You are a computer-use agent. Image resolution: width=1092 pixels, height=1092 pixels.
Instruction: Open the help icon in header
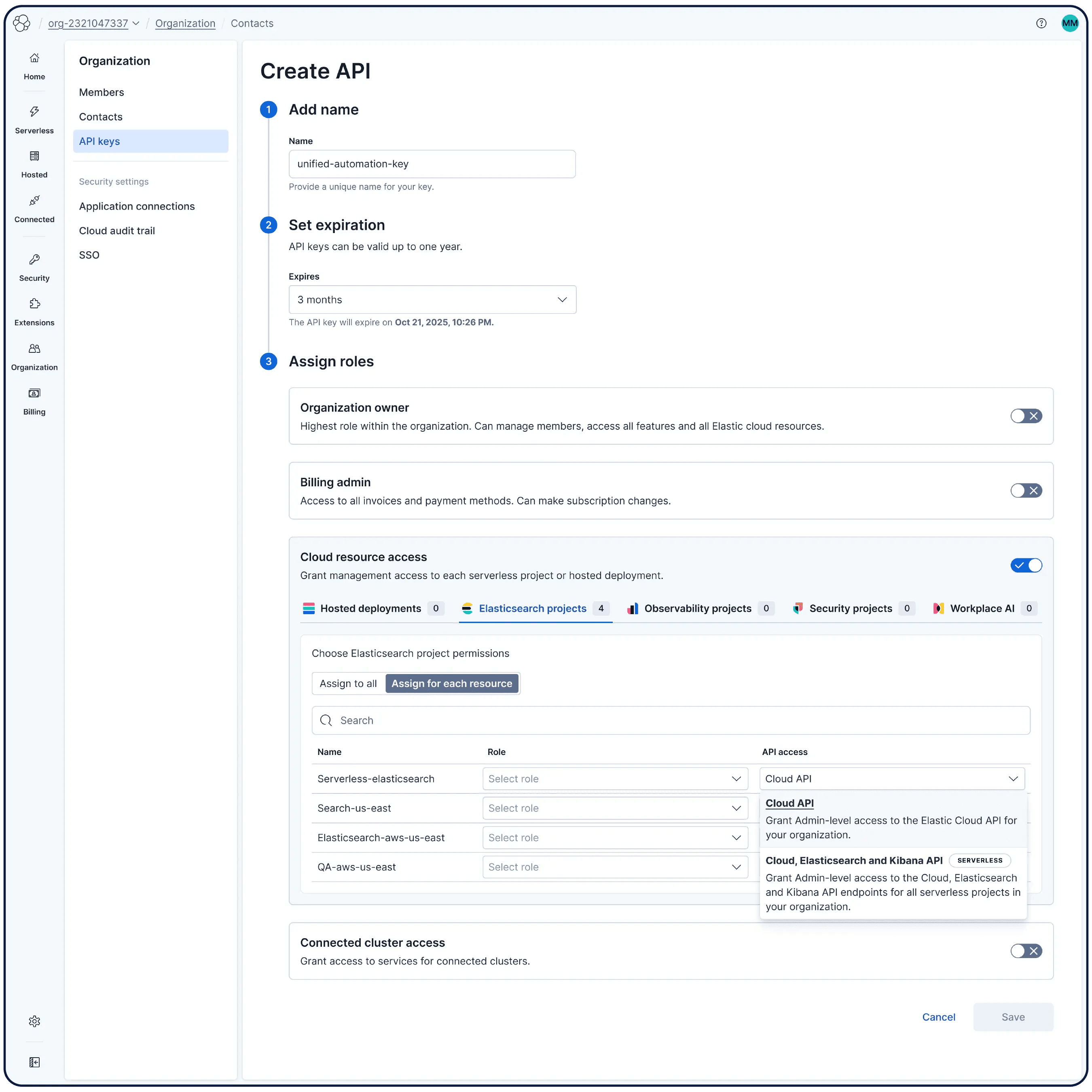pyautogui.click(x=1041, y=23)
